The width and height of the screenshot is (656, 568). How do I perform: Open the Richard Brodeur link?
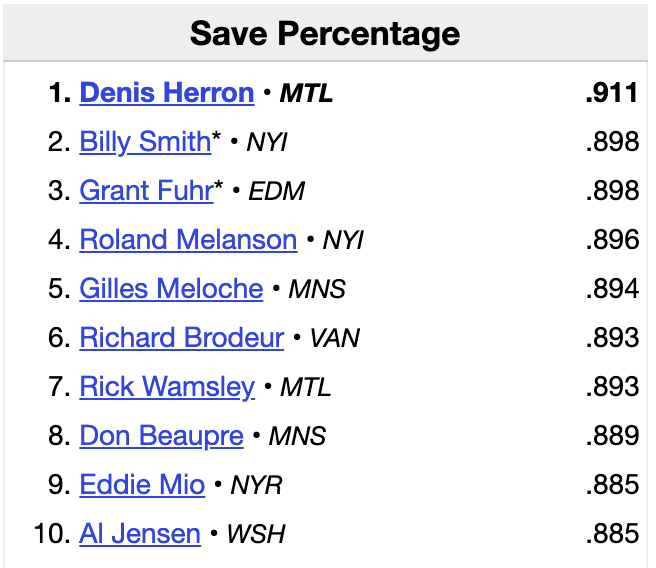click(x=182, y=338)
